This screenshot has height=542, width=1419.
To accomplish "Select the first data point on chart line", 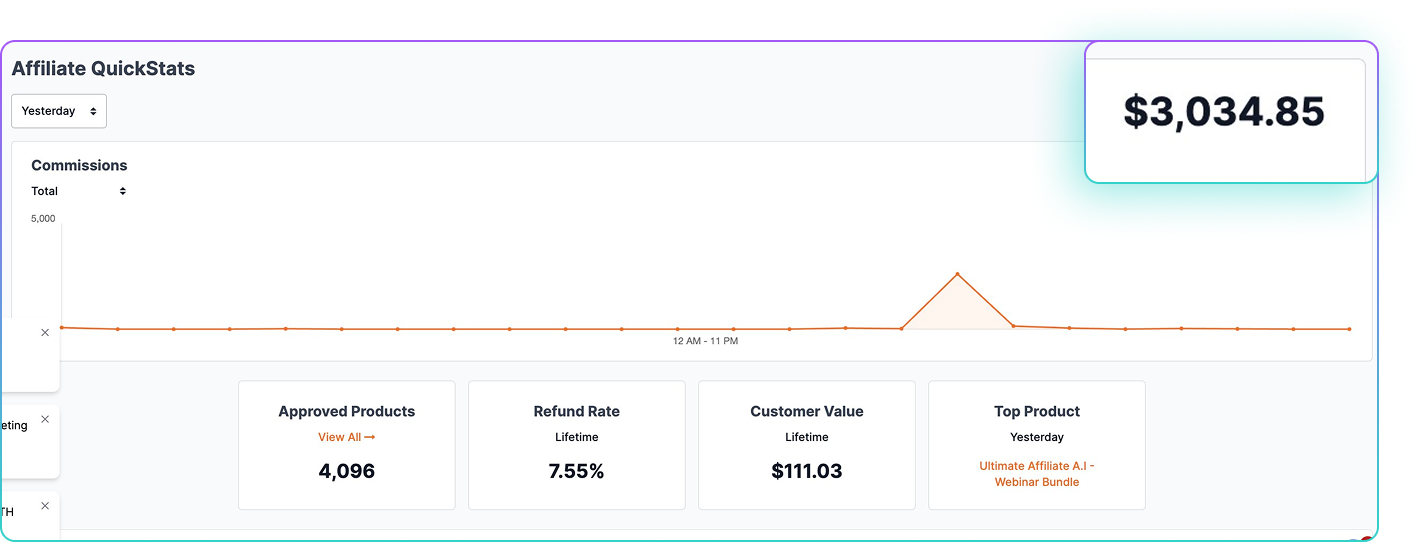I will click(x=62, y=327).
